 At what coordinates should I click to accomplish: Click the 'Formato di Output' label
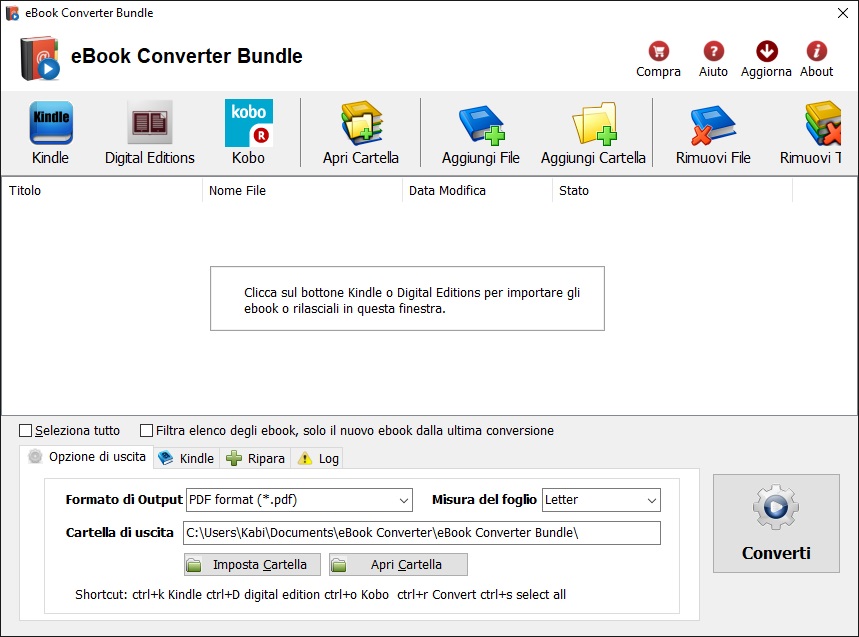coord(124,500)
